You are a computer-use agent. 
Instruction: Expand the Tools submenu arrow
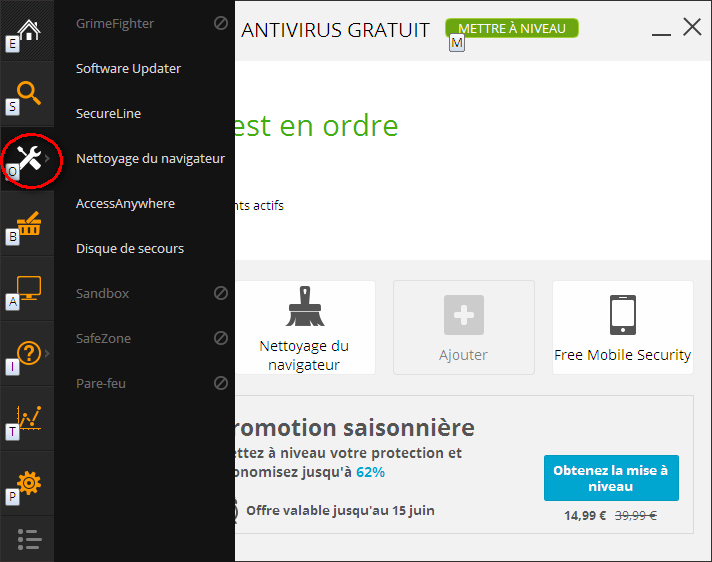(x=47, y=158)
